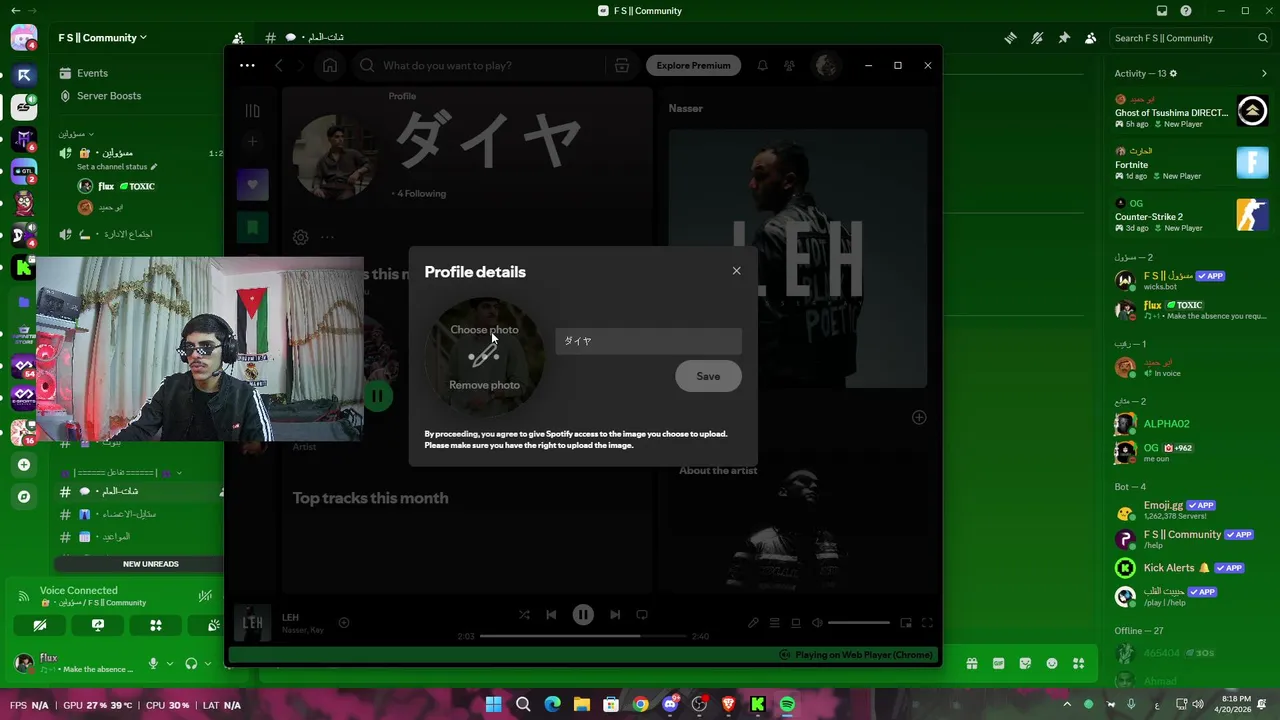Toggle Discord notification settings icon
The width and height of the screenshot is (1280, 720).
pos(1037,38)
